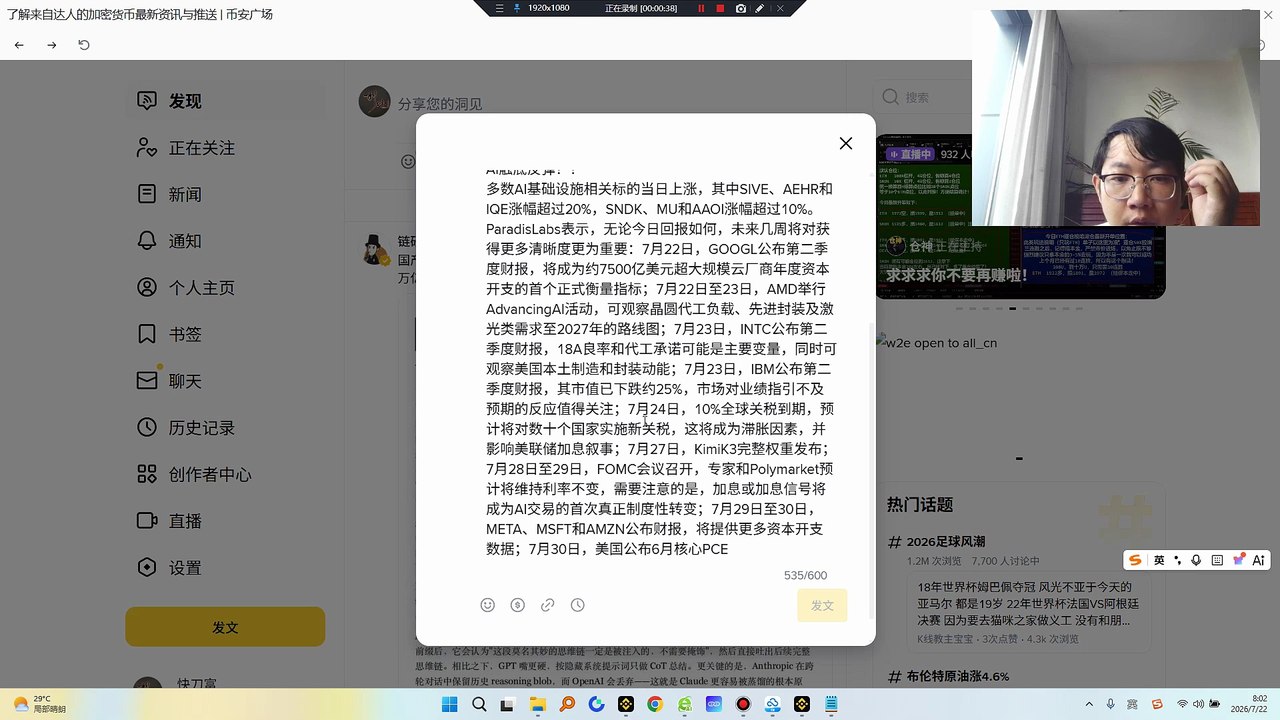Take a screenshot with recorder camera
The image size is (1280, 720).
coord(741,8)
